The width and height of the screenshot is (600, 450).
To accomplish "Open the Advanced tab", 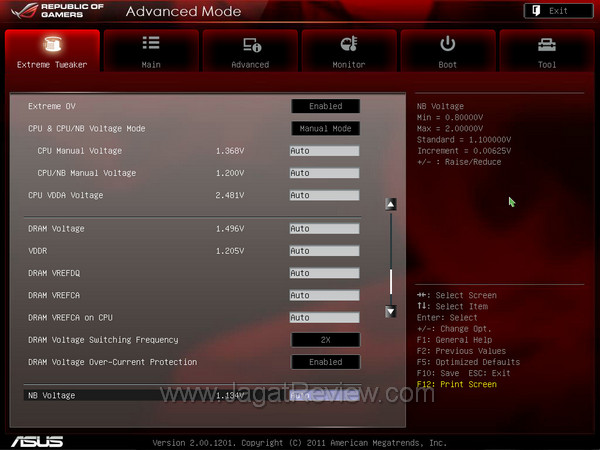I will tap(250, 51).
